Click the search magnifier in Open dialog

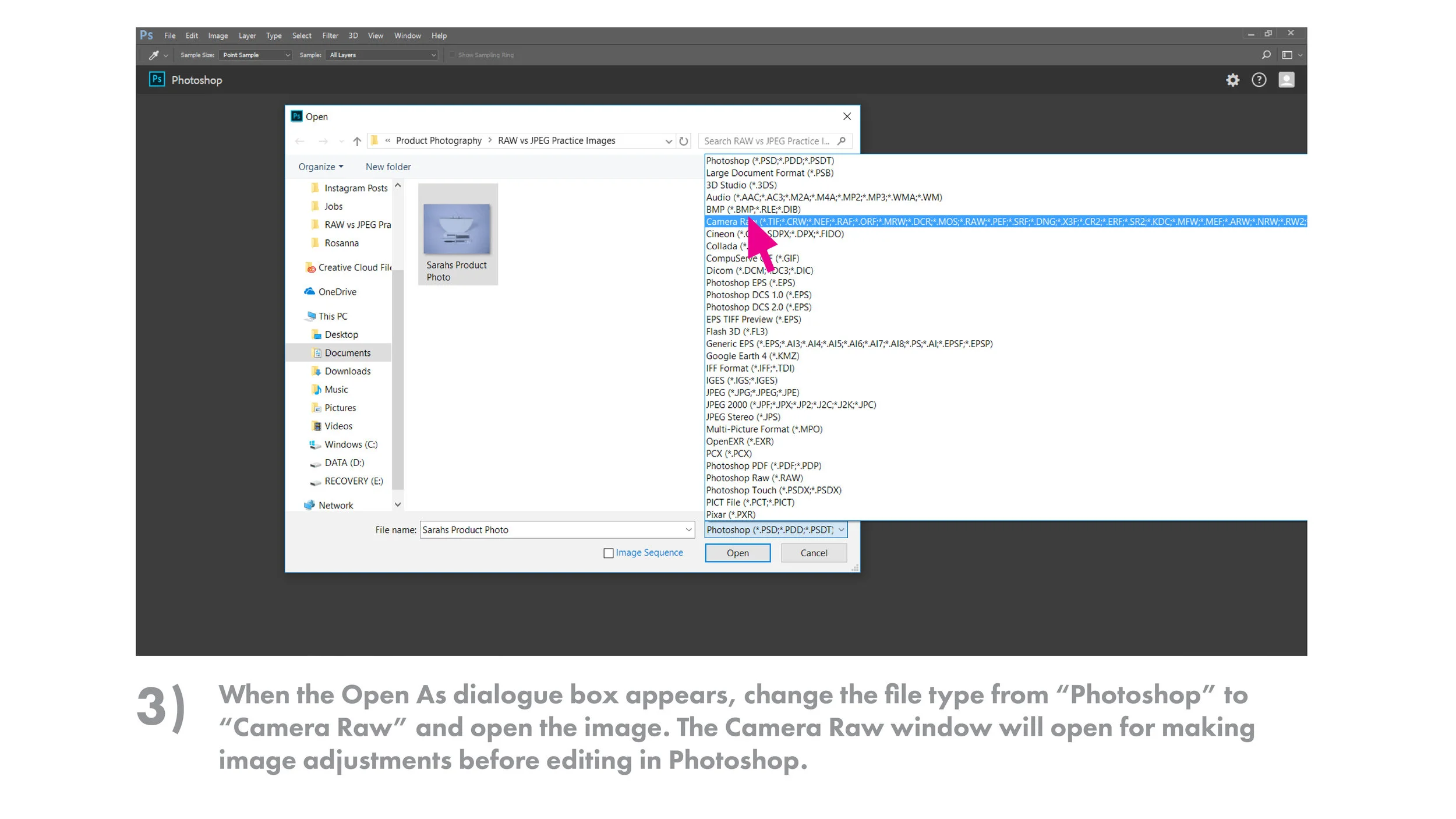pyautogui.click(x=841, y=141)
